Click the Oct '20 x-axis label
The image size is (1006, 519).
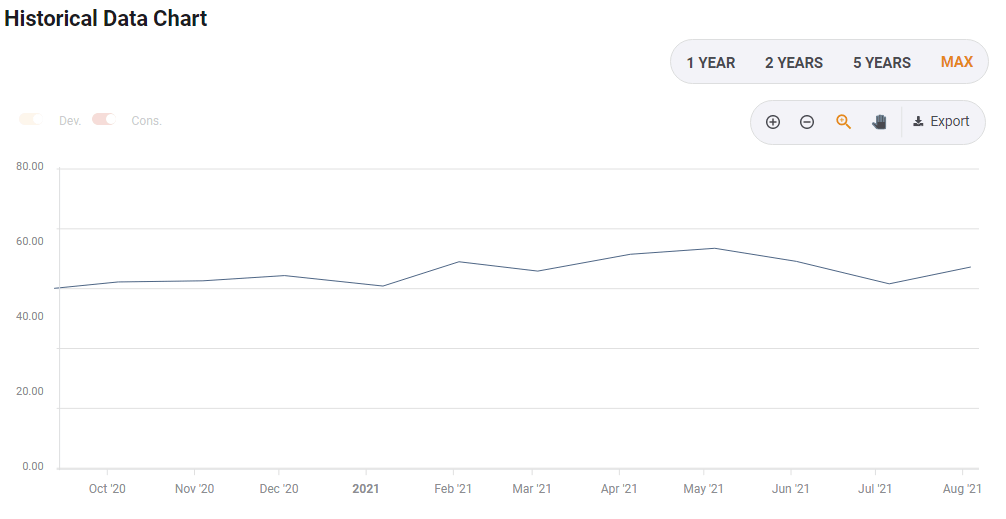(107, 489)
